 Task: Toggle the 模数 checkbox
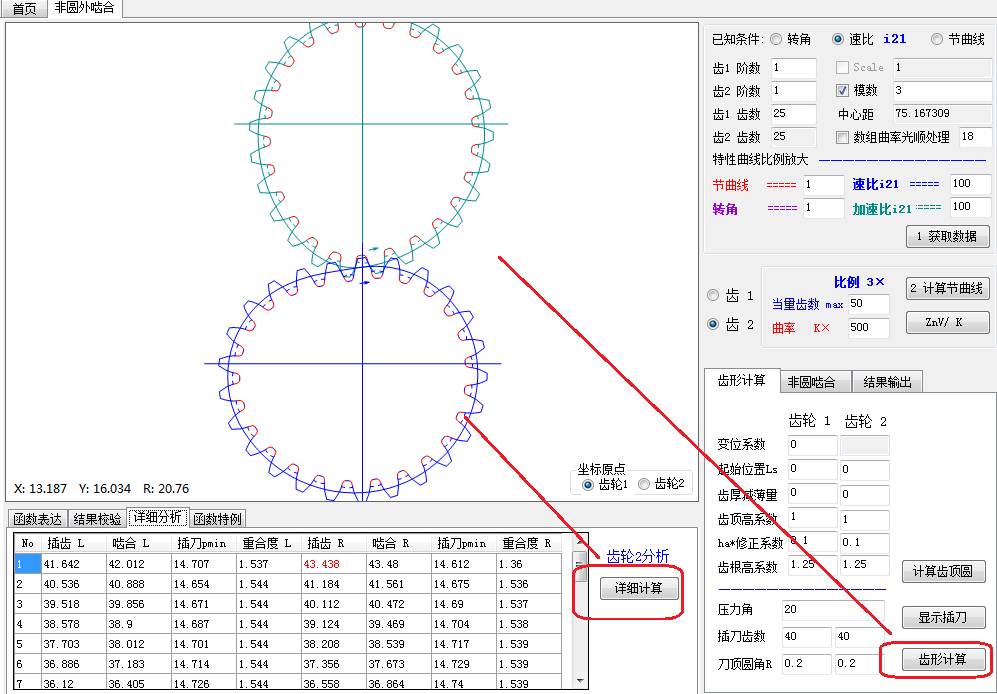(842, 91)
